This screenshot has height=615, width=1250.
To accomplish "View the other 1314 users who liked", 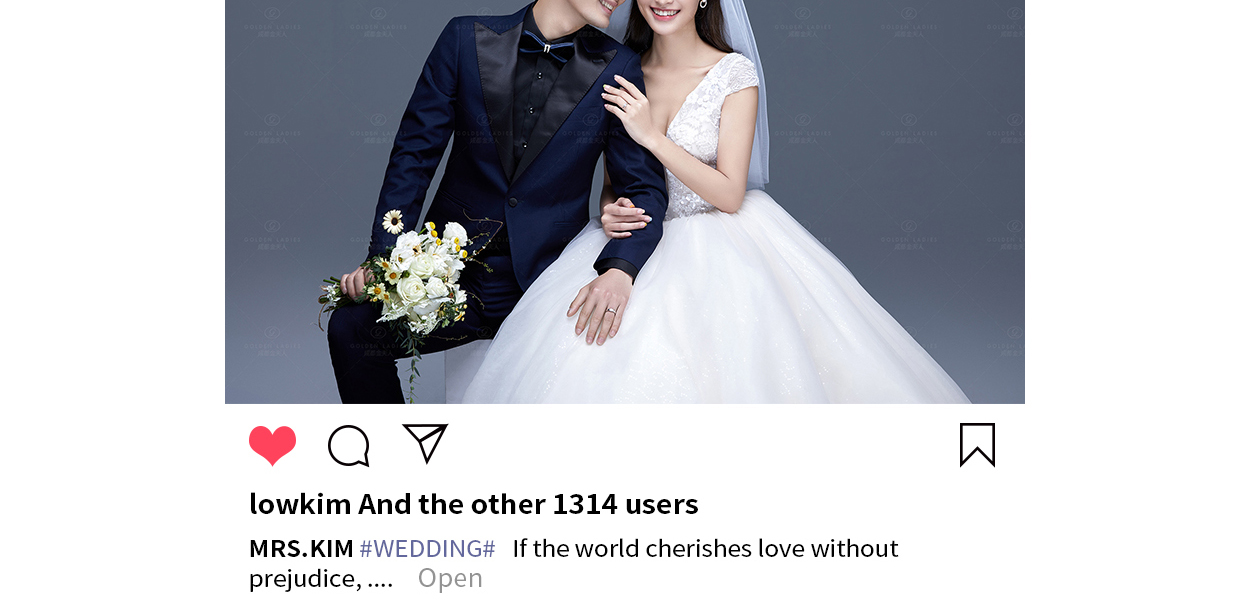I will pyautogui.click(x=528, y=503).
